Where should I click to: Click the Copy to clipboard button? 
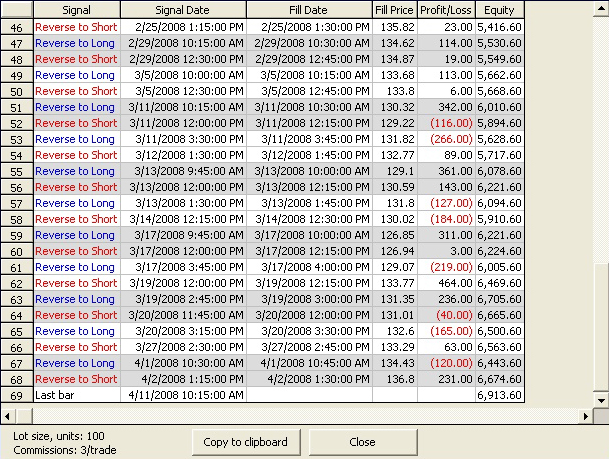(246, 442)
